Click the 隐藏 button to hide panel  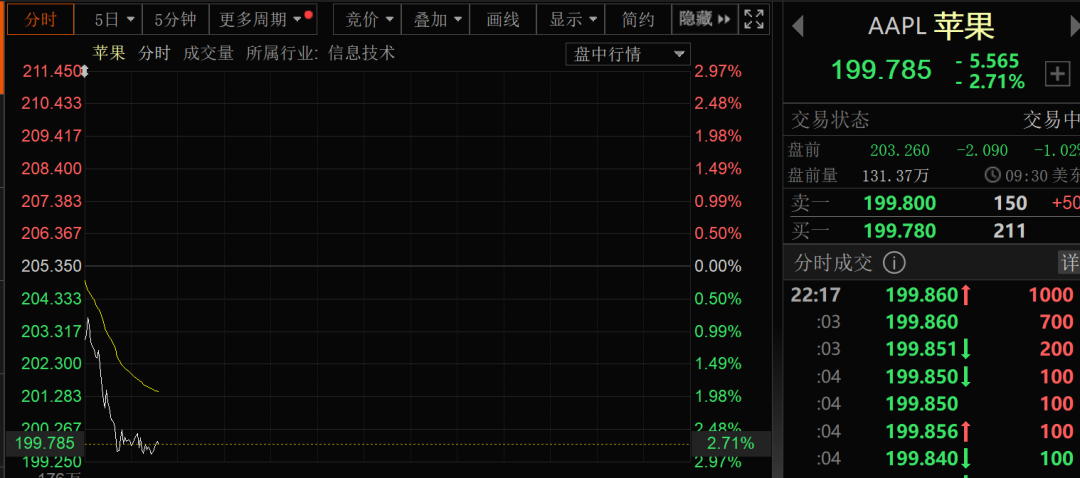(705, 19)
